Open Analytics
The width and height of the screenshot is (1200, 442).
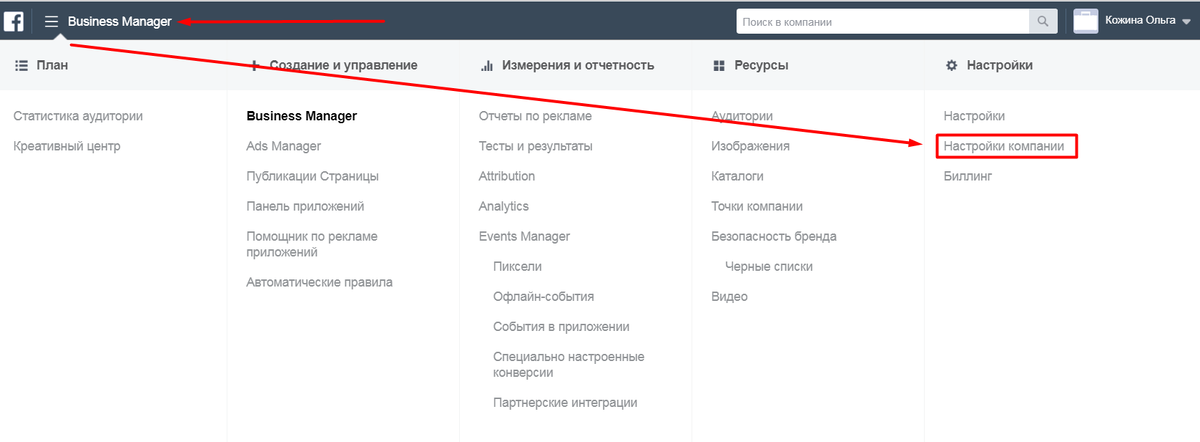coord(504,206)
